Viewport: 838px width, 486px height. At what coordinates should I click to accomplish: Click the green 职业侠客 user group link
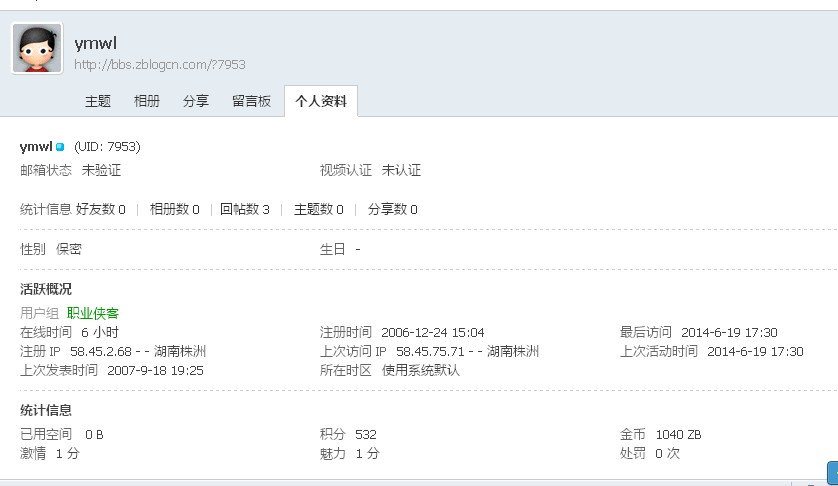coord(93,313)
